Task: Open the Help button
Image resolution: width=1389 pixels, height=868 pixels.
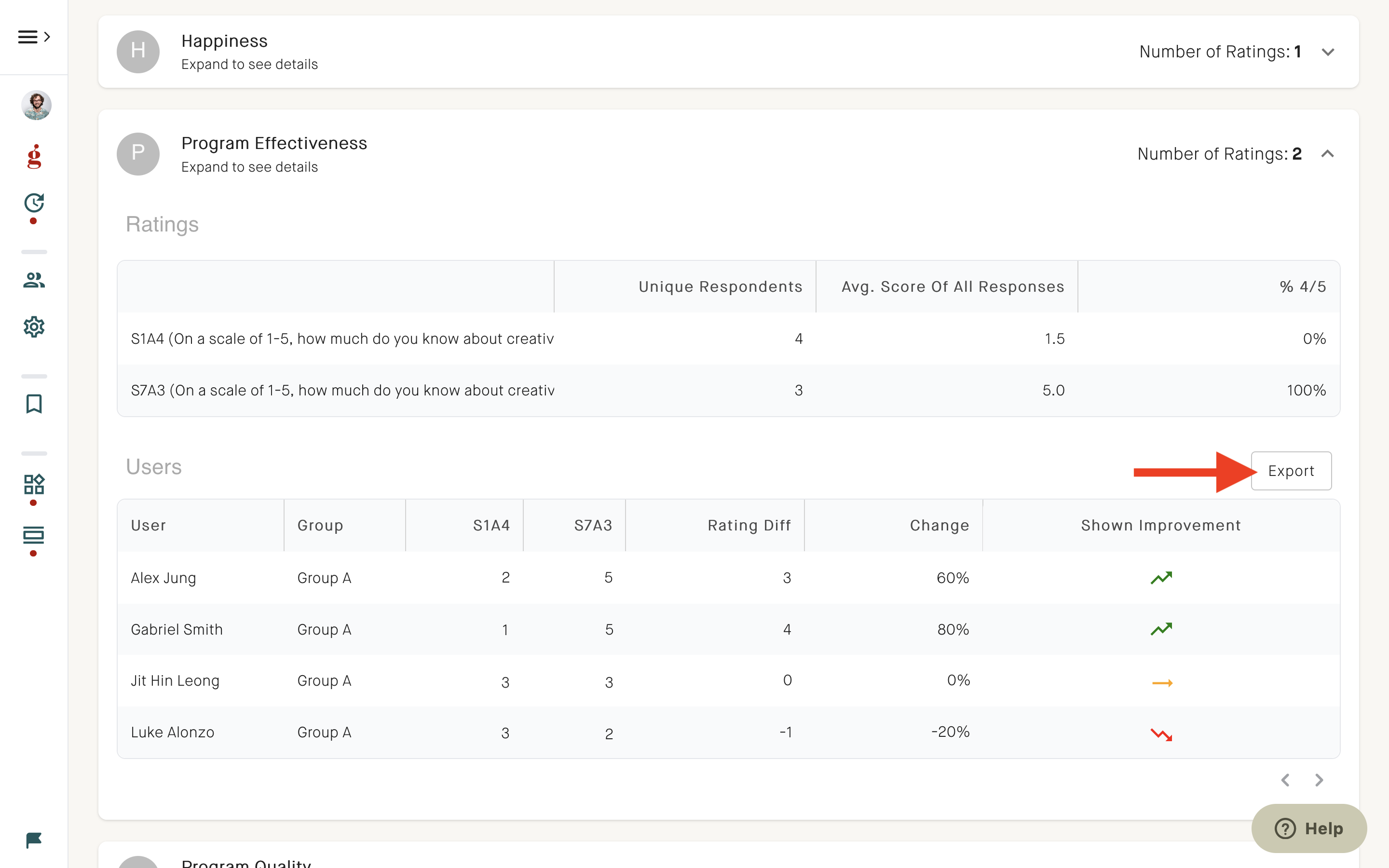Action: pyautogui.click(x=1308, y=828)
